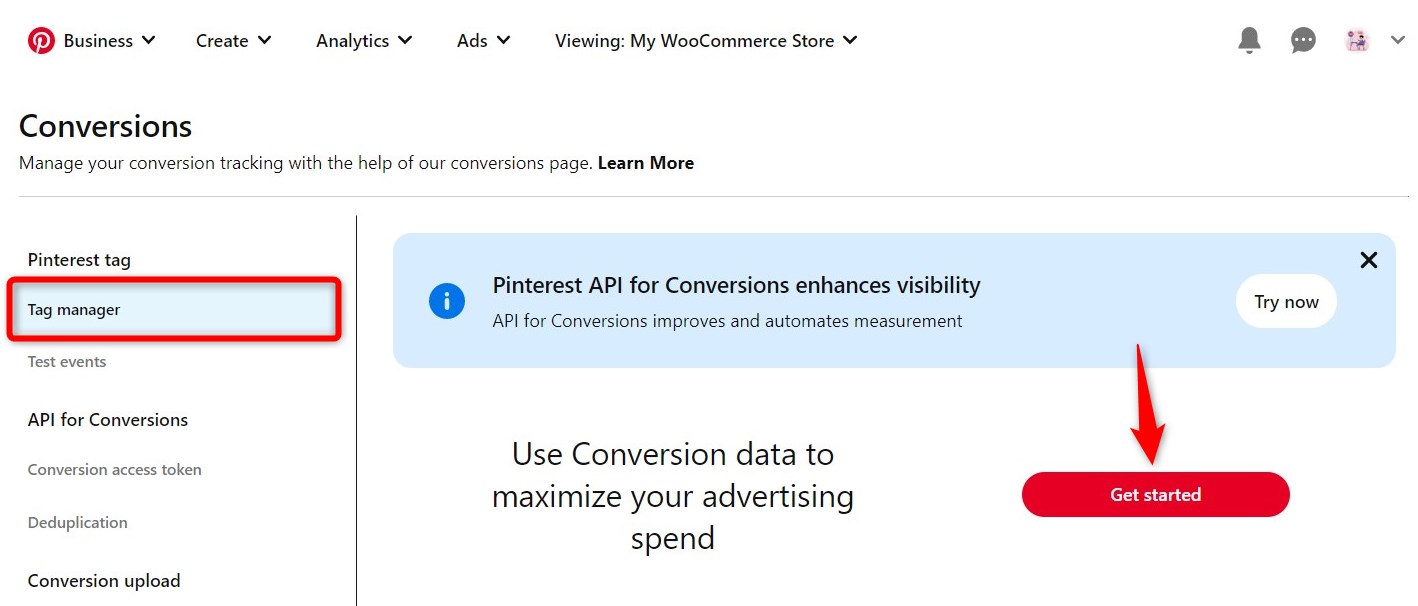
Task: Expand the Analytics dropdown
Action: (364, 40)
